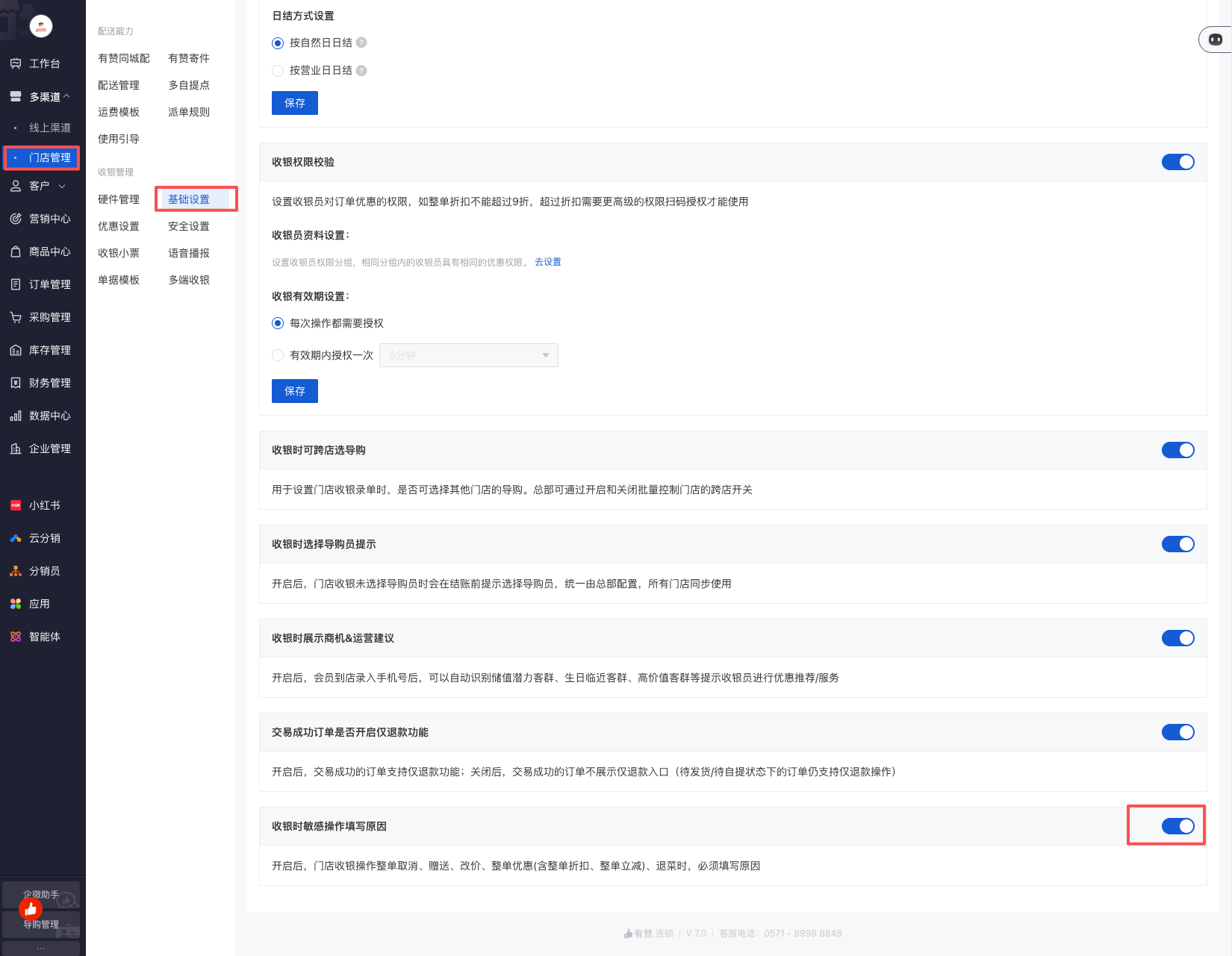Screen dimensions: 1232x956
Task: Click the 去设置 link
Action: (547, 262)
